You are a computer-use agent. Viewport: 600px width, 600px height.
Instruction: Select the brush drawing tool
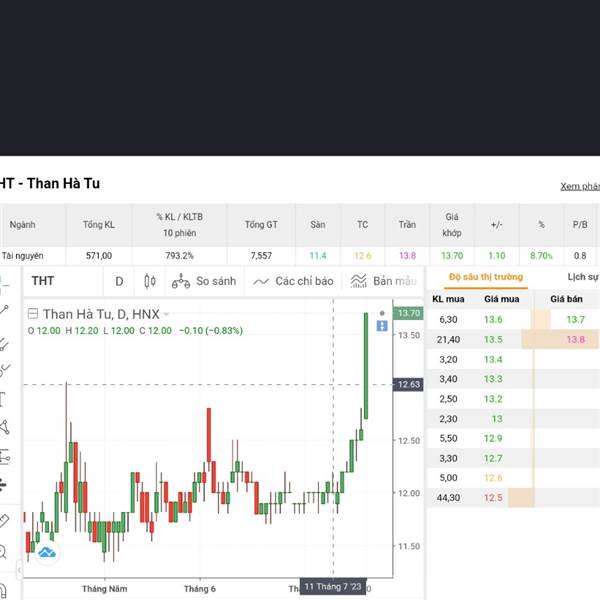4,370
